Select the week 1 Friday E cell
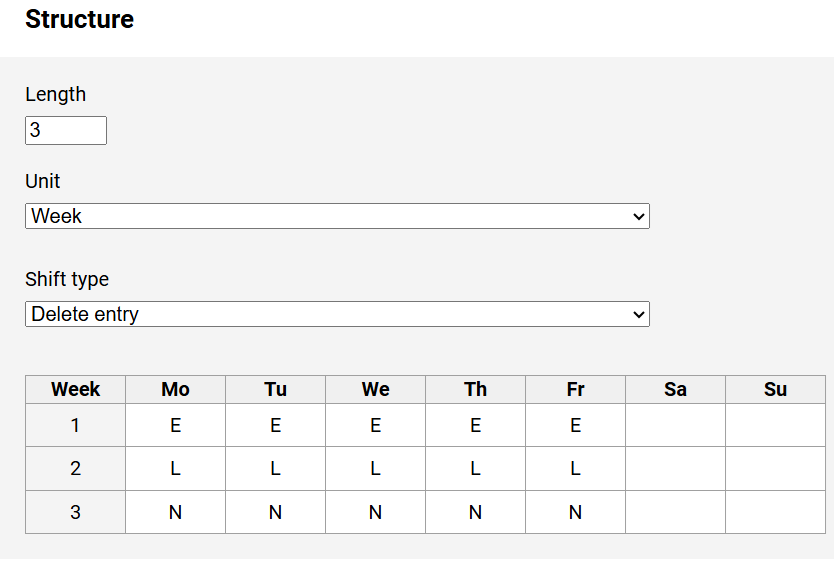This screenshot has height=572, width=834. [576, 425]
